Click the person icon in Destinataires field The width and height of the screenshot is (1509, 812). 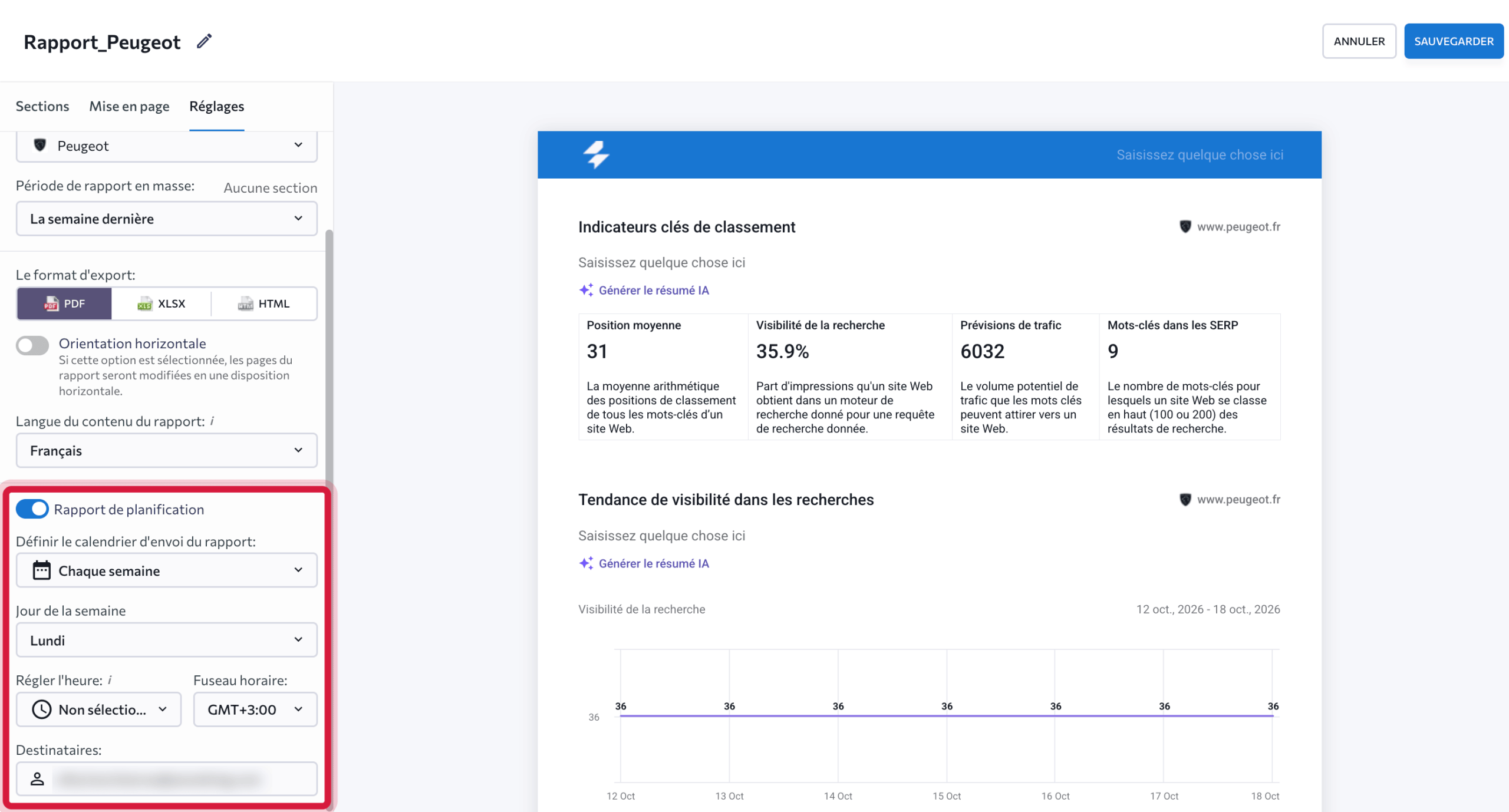click(37, 779)
